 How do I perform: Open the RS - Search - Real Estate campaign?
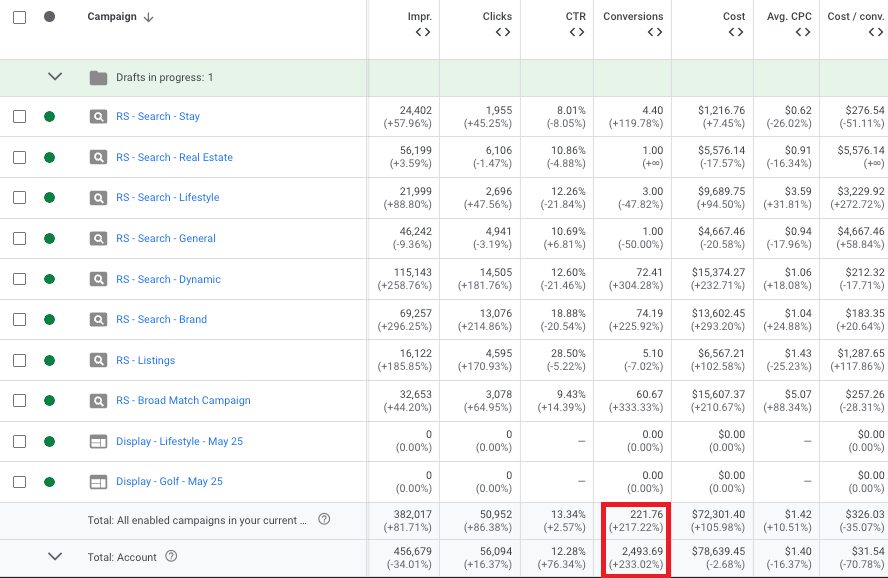[x=174, y=157]
